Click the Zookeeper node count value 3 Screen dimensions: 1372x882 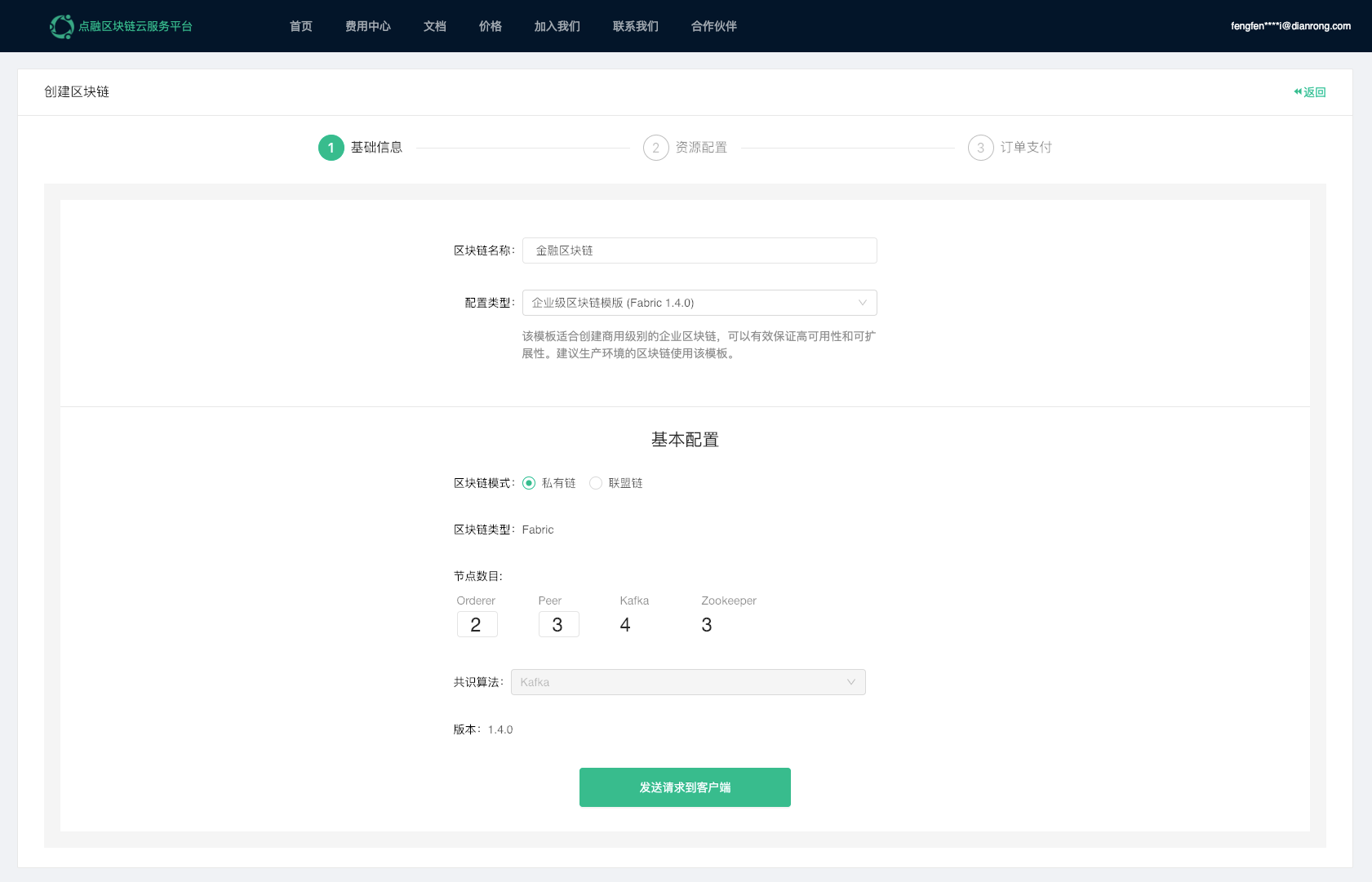click(707, 625)
